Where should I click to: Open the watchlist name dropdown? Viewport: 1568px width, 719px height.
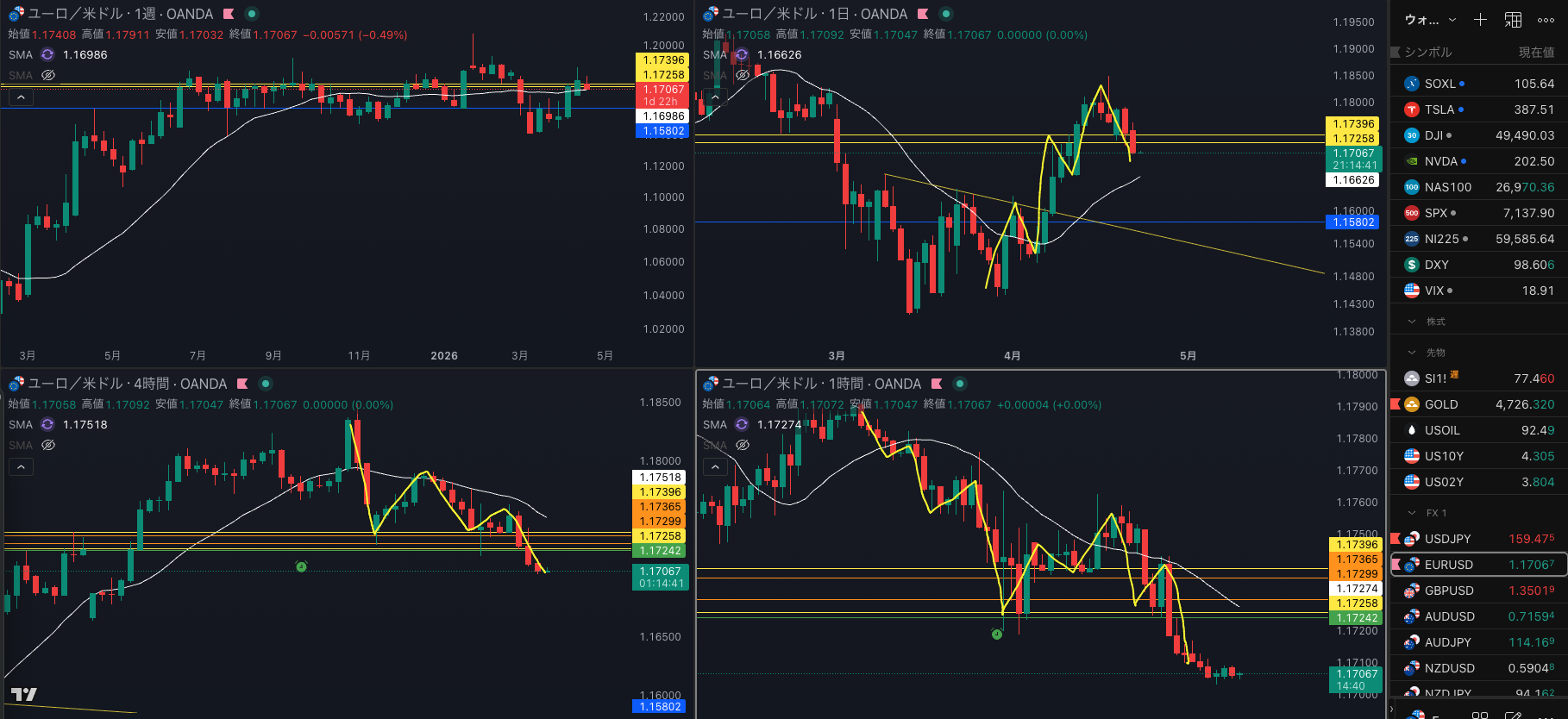click(x=1430, y=20)
